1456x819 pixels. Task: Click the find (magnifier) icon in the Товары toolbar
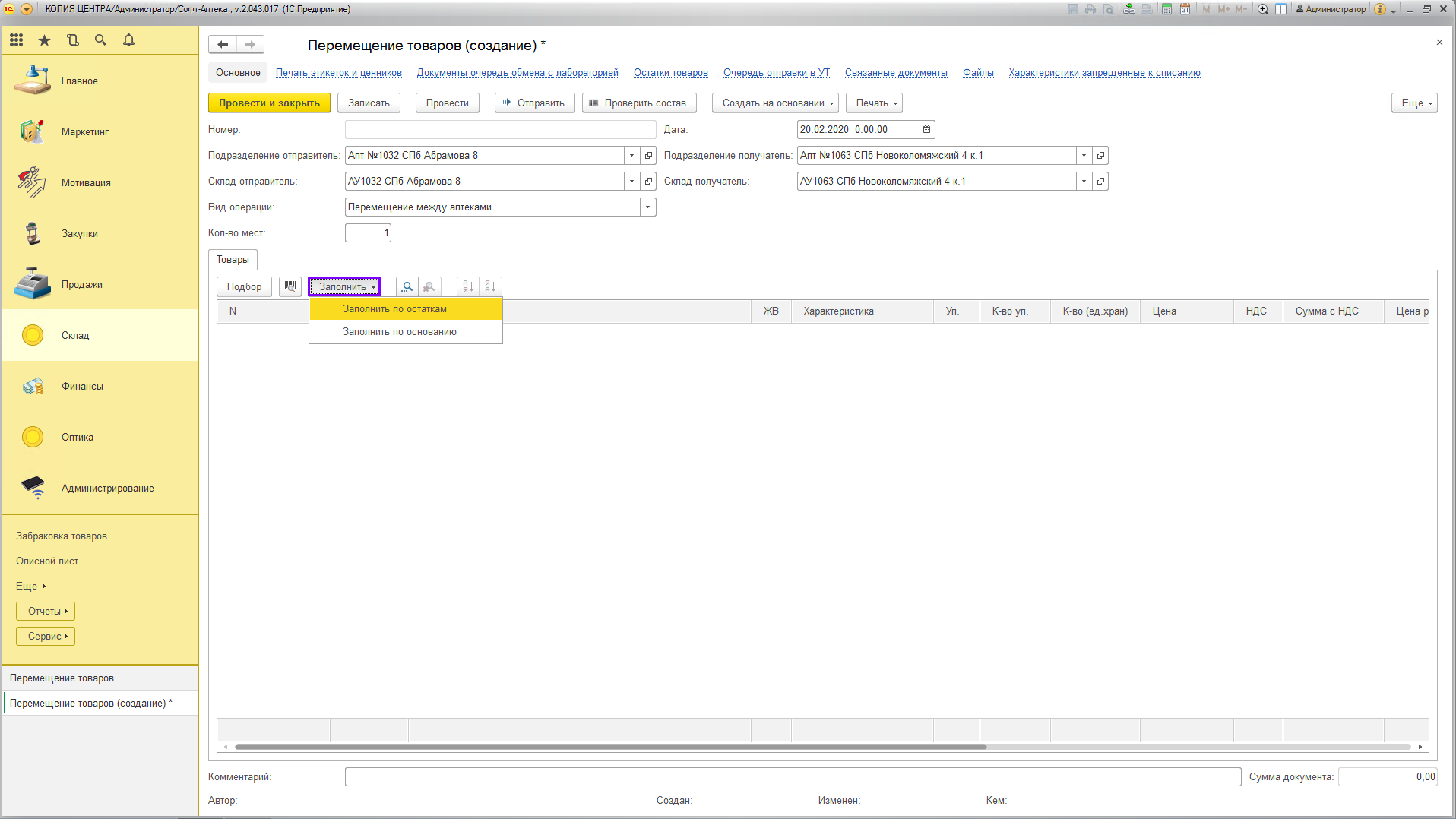point(407,286)
